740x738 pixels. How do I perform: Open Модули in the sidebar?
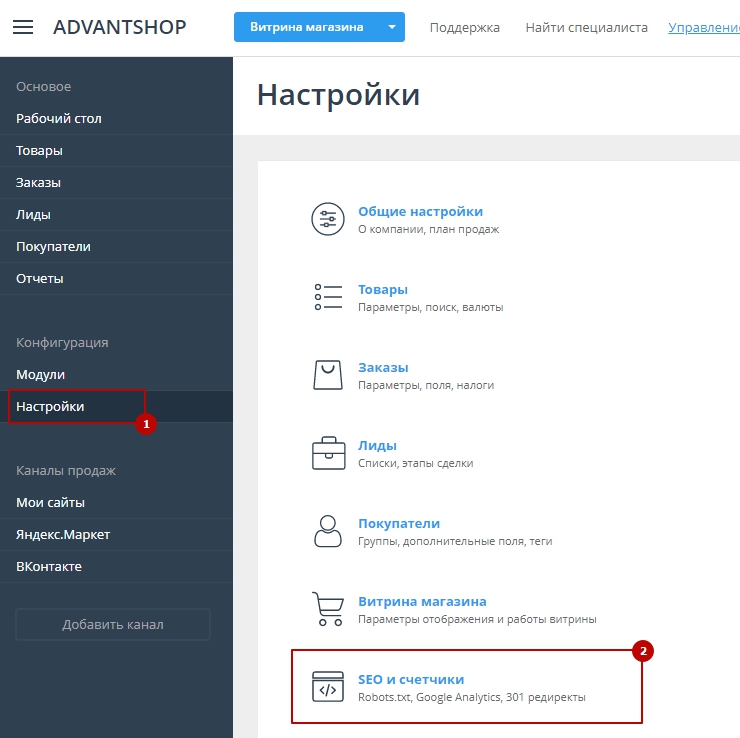[x=40, y=374]
